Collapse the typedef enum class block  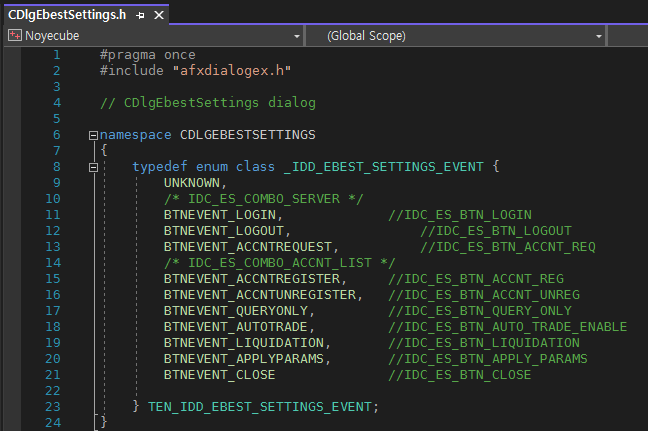pos(93,167)
